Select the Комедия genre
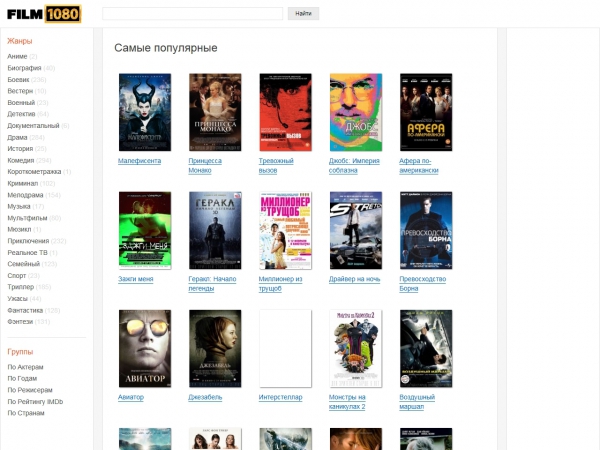 [21, 160]
